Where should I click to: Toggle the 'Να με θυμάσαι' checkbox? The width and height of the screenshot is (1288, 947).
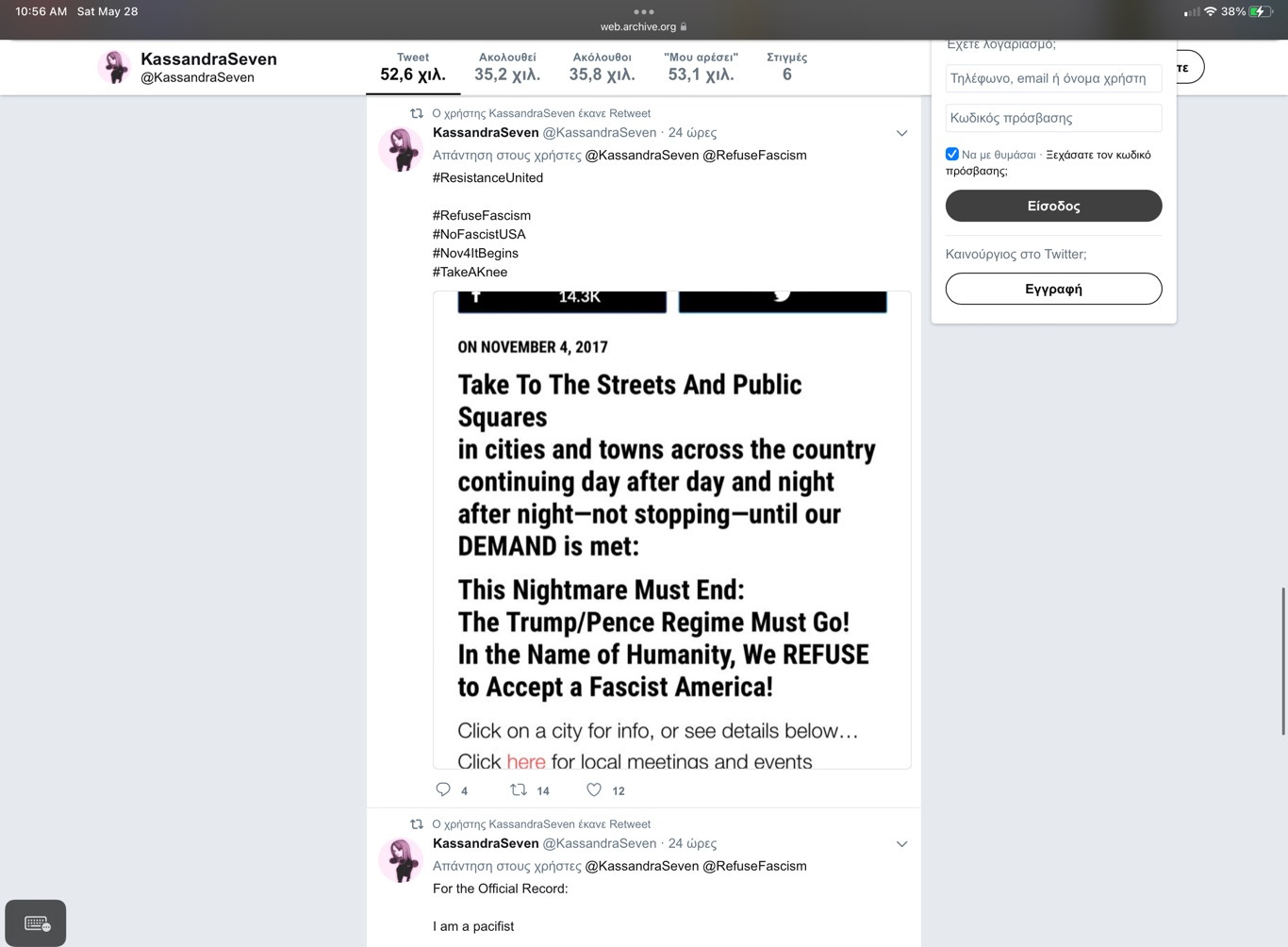(x=952, y=154)
